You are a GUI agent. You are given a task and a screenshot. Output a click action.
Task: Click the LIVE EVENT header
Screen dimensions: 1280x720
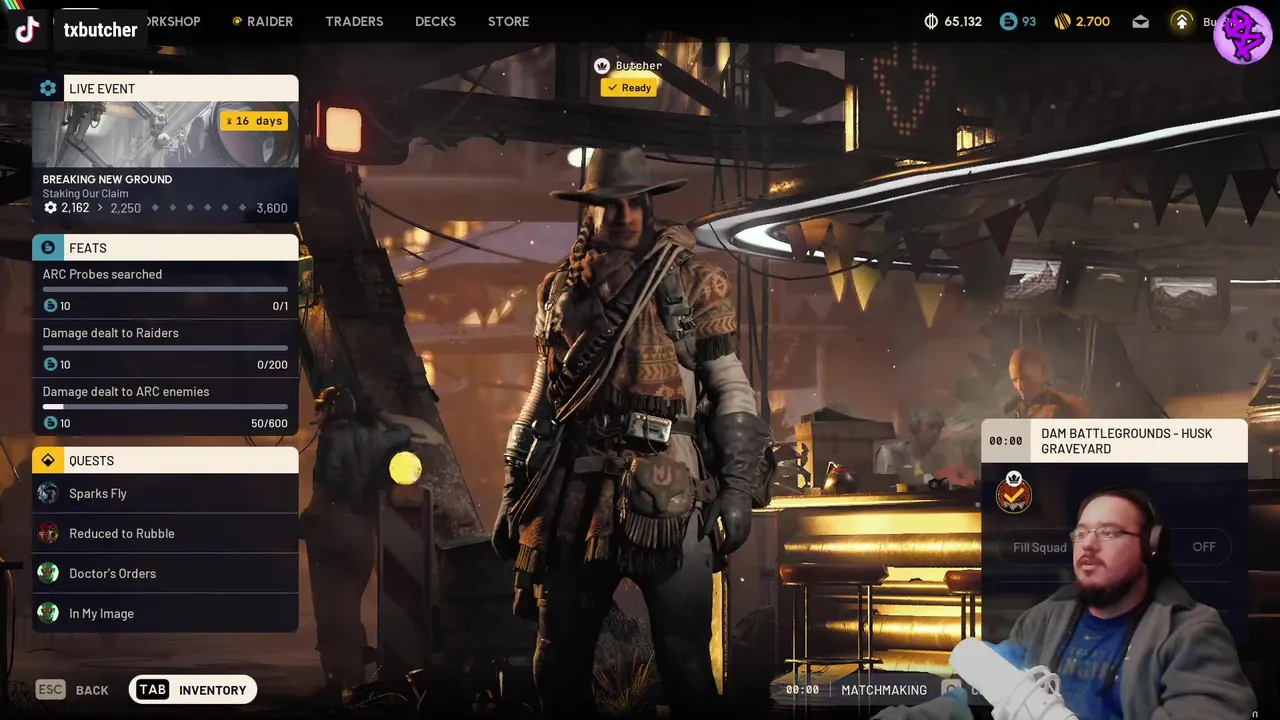pos(165,88)
